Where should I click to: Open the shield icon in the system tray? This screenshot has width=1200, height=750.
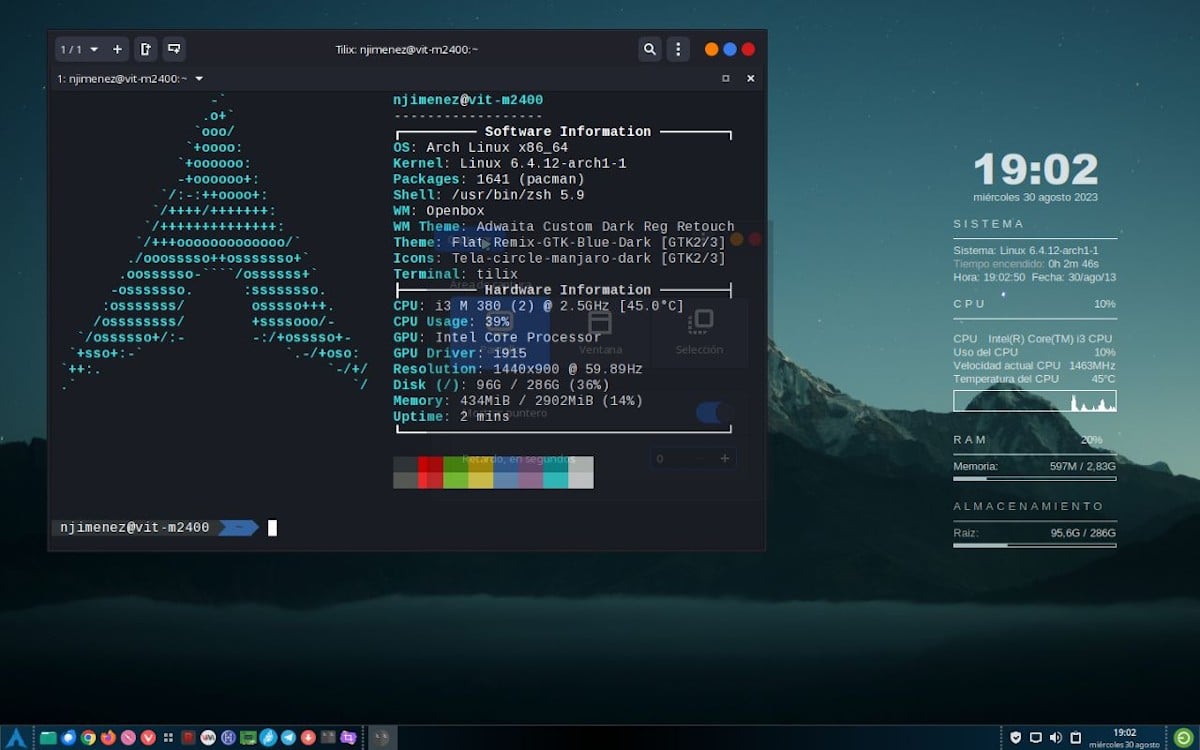pos(1015,738)
